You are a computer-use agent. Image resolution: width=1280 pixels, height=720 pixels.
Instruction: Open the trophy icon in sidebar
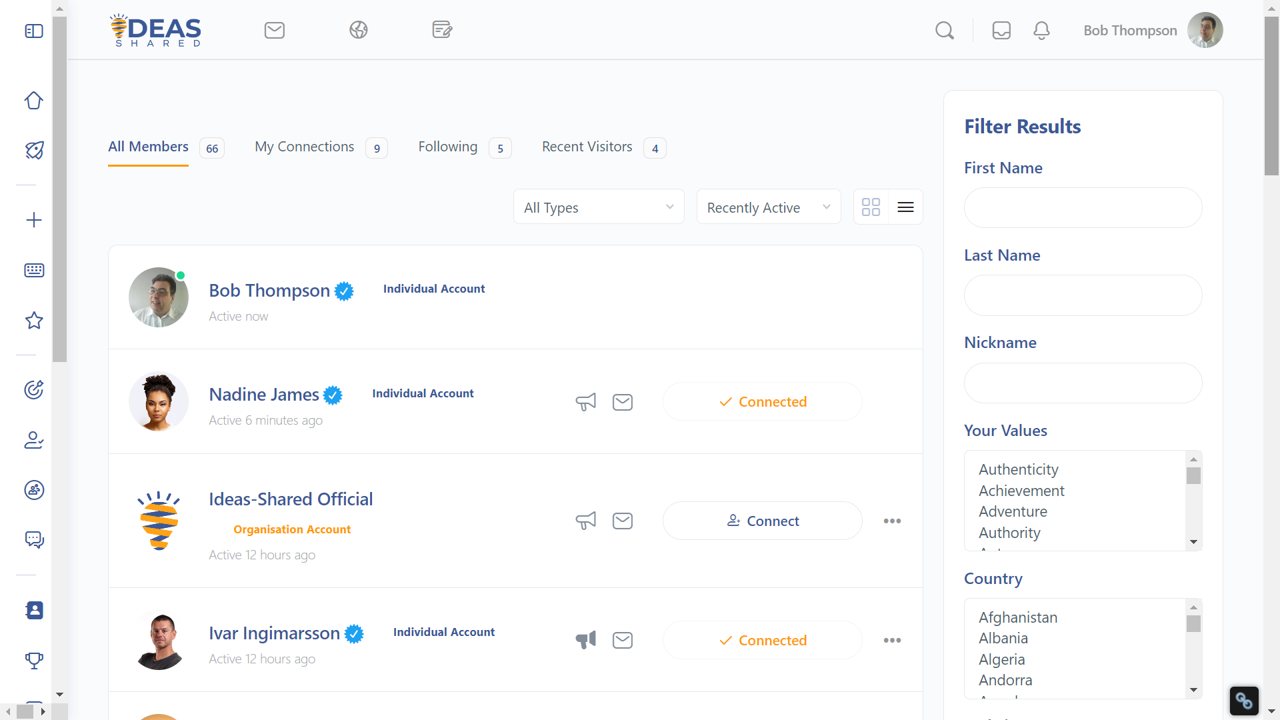point(34,660)
